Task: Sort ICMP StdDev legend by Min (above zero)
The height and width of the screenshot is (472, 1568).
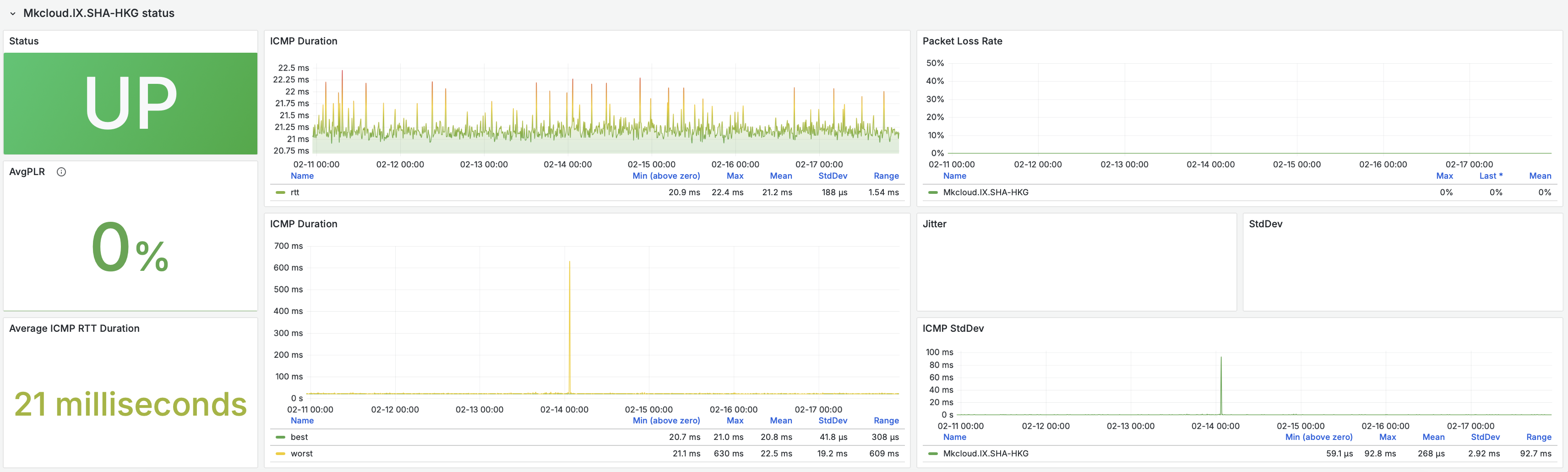Action: click(x=1318, y=437)
